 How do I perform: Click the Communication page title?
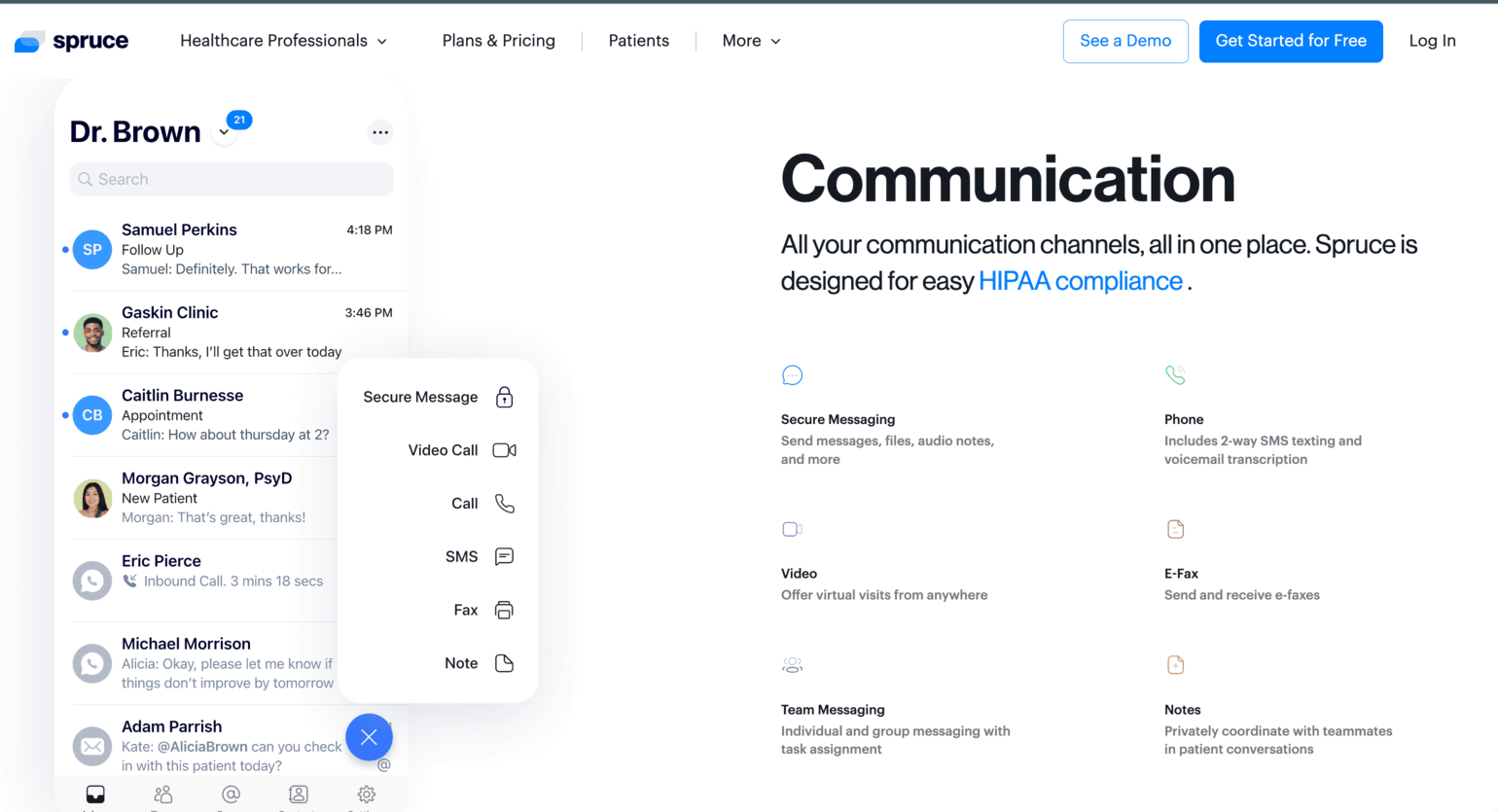coord(1008,179)
